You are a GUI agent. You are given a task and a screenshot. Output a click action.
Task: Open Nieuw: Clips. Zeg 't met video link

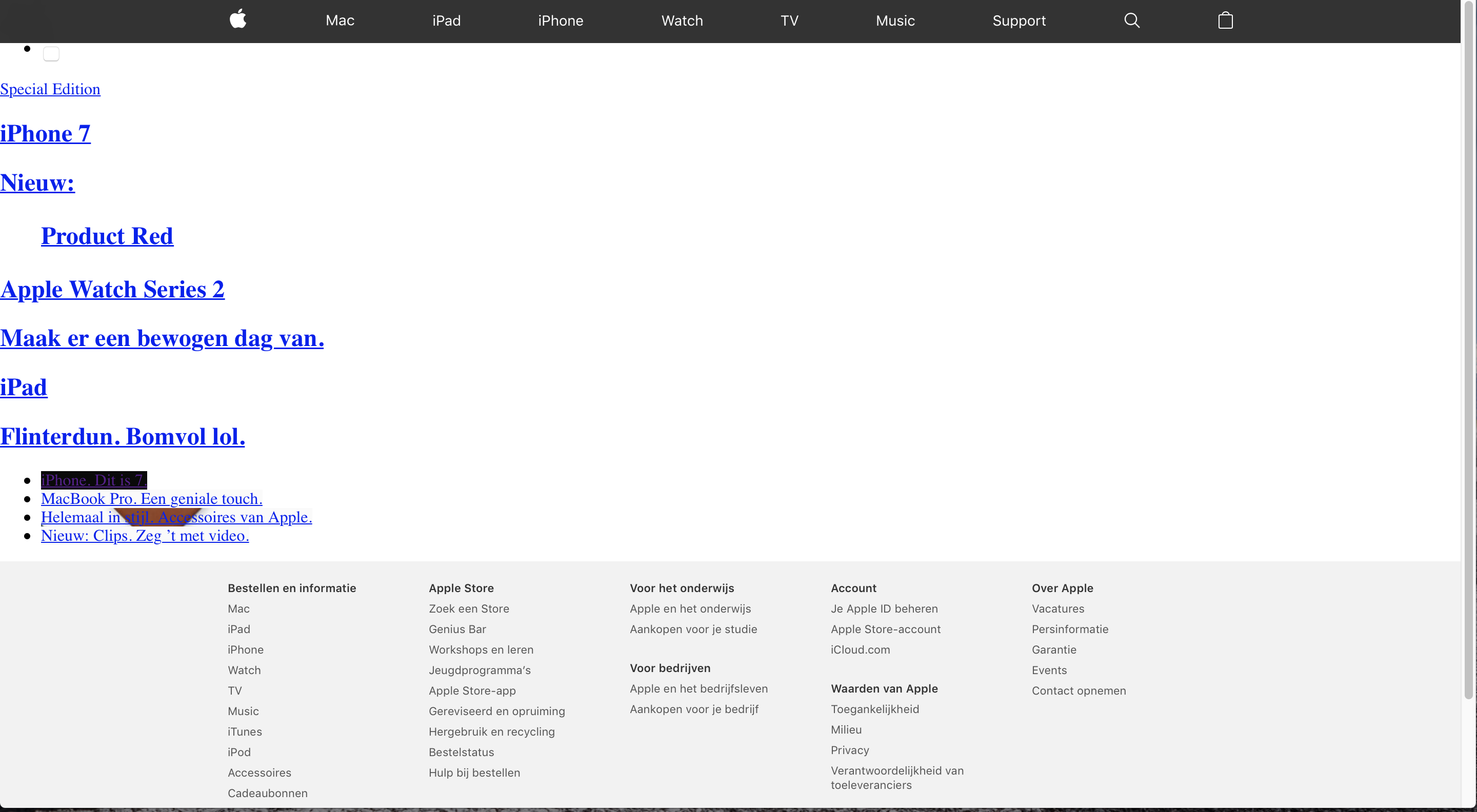(145, 535)
